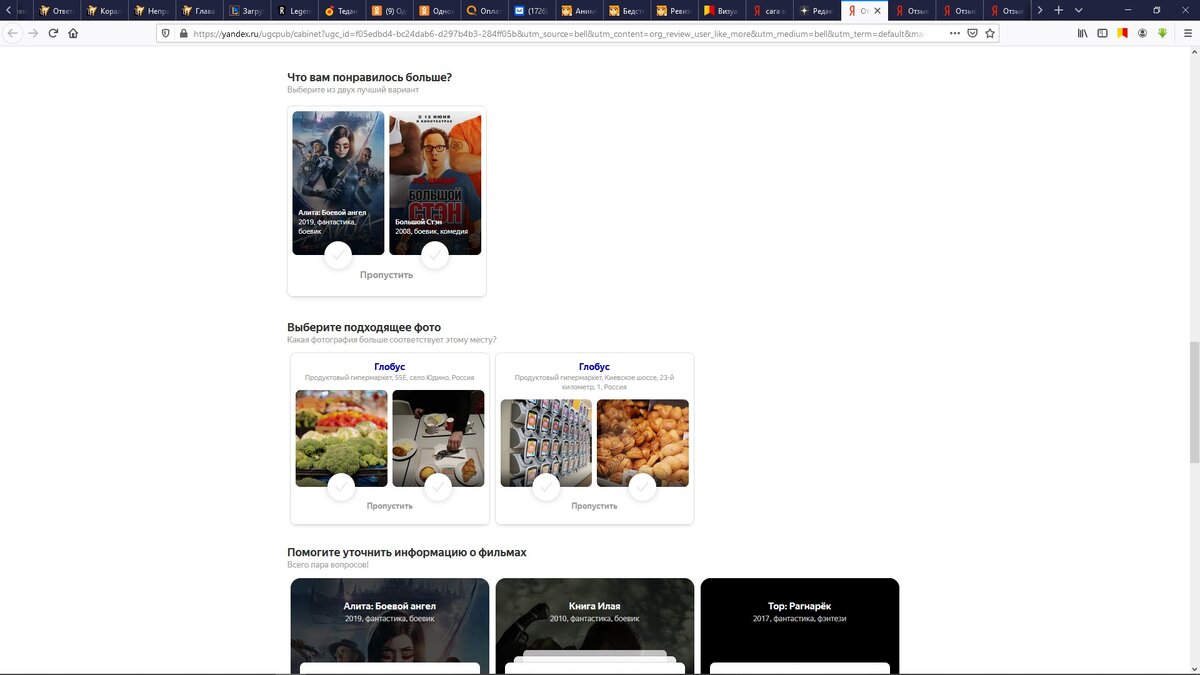
Task: Reload the current page
Action: [53, 33]
